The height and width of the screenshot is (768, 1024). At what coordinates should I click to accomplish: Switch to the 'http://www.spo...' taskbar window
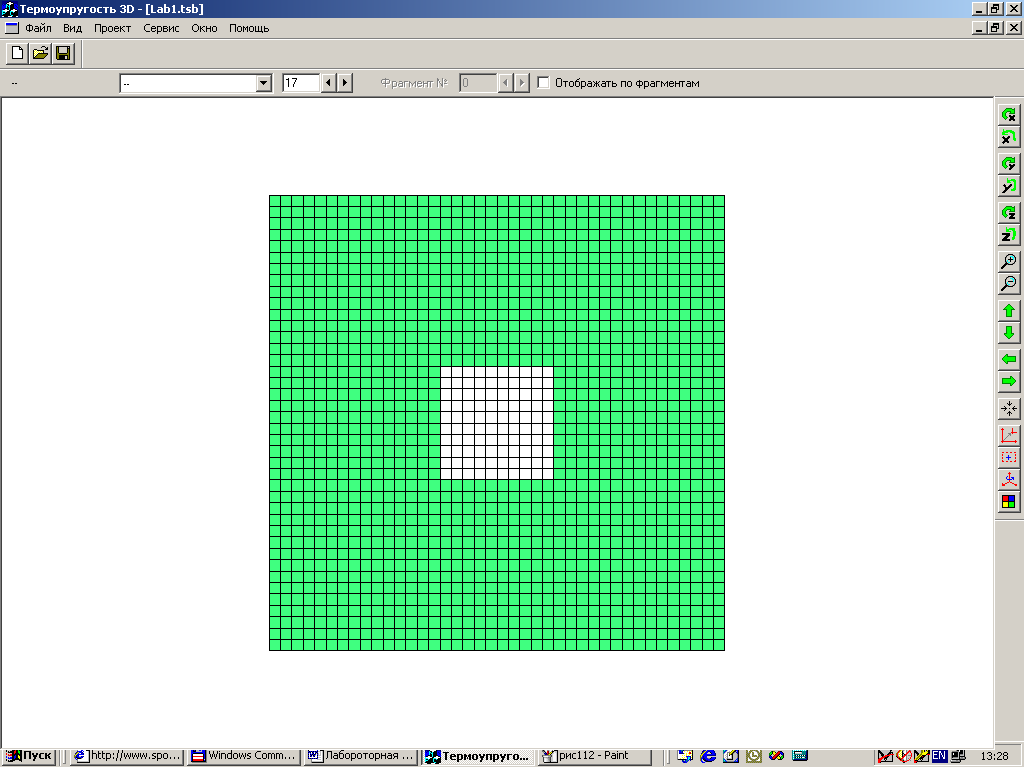(127, 756)
